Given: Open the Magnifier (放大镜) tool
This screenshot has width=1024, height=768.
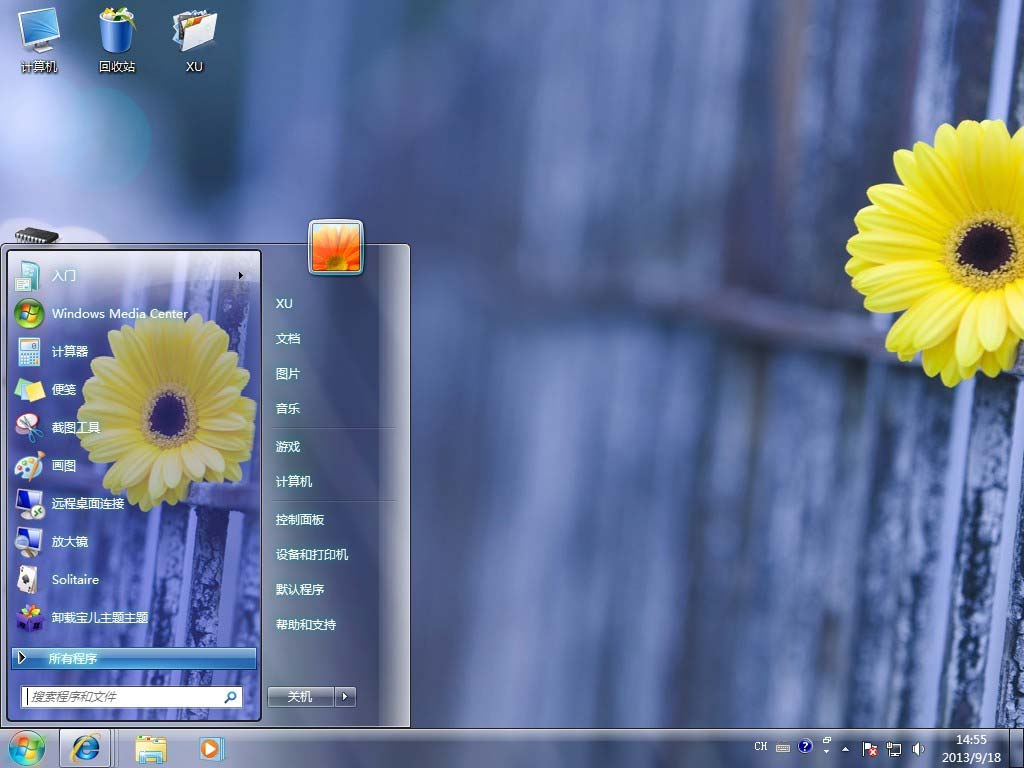Looking at the screenshot, I should [x=70, y=541].
